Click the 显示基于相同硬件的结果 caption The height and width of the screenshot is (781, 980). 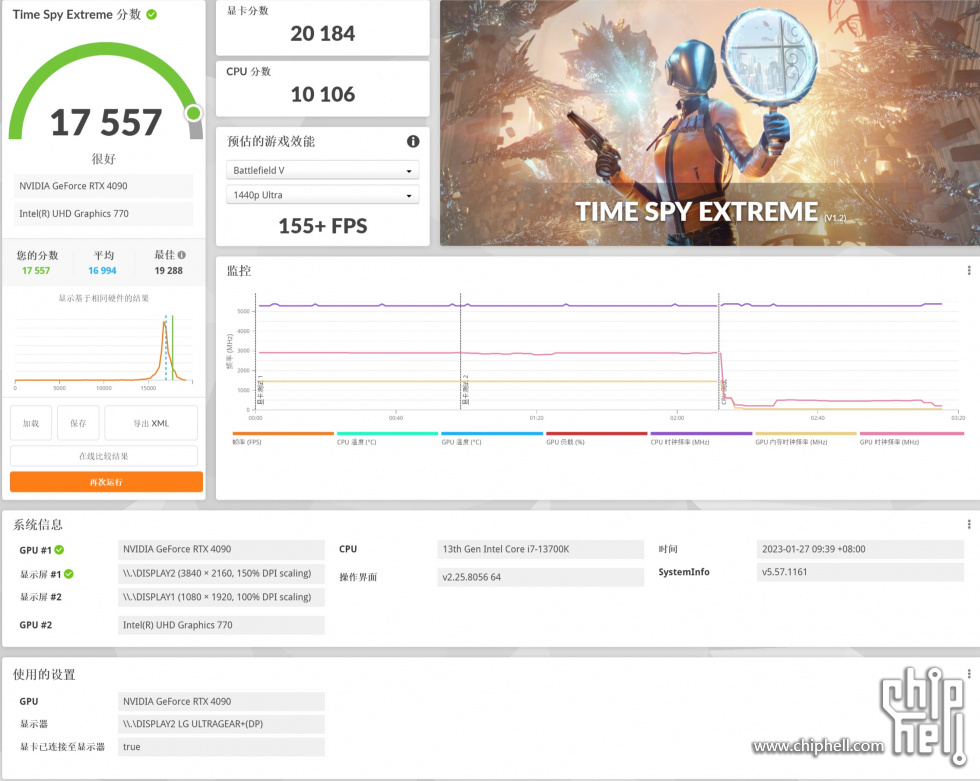coord(104,298)
